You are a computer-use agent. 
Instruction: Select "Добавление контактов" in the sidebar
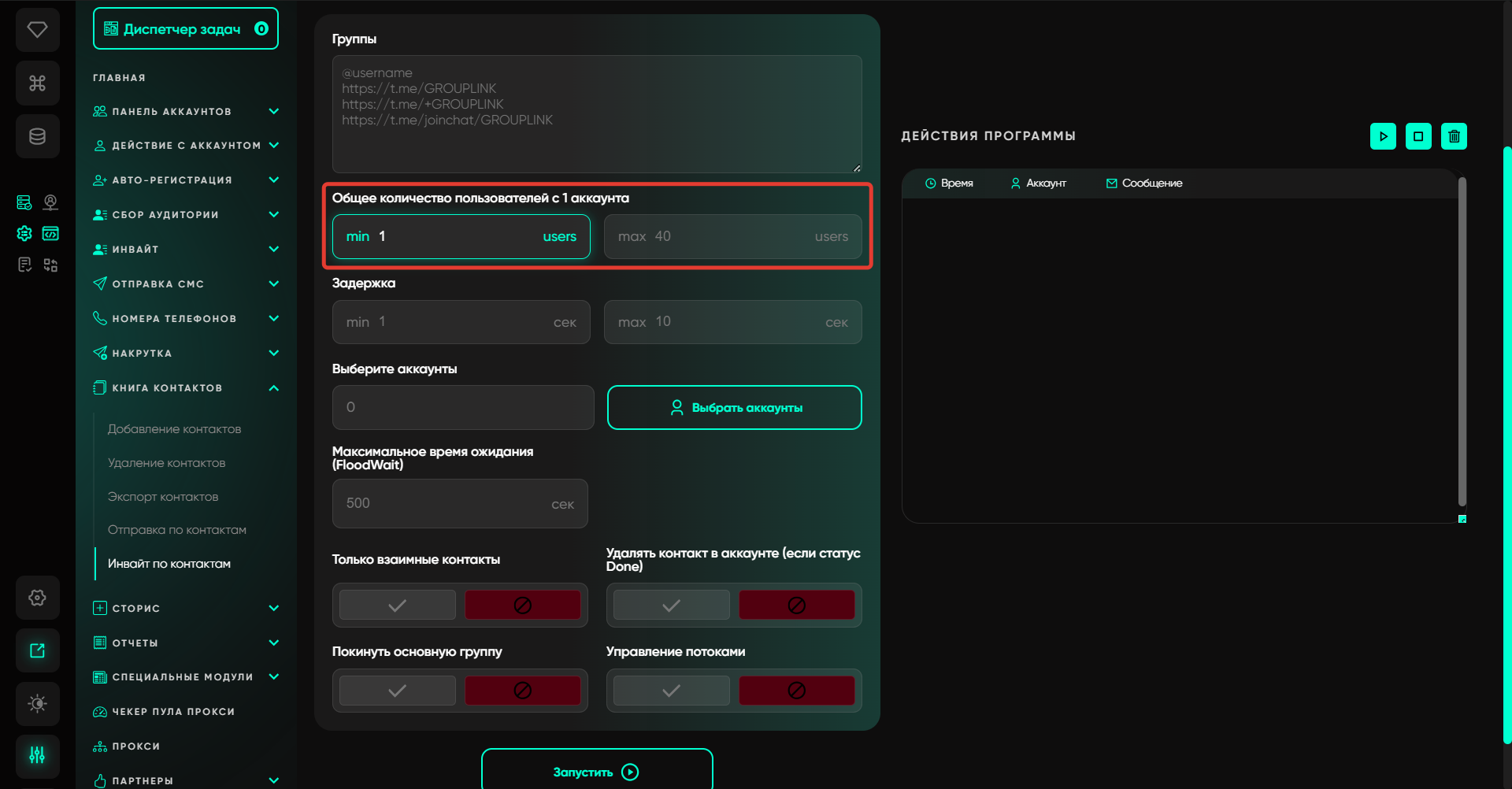click(x=174, y=429)
